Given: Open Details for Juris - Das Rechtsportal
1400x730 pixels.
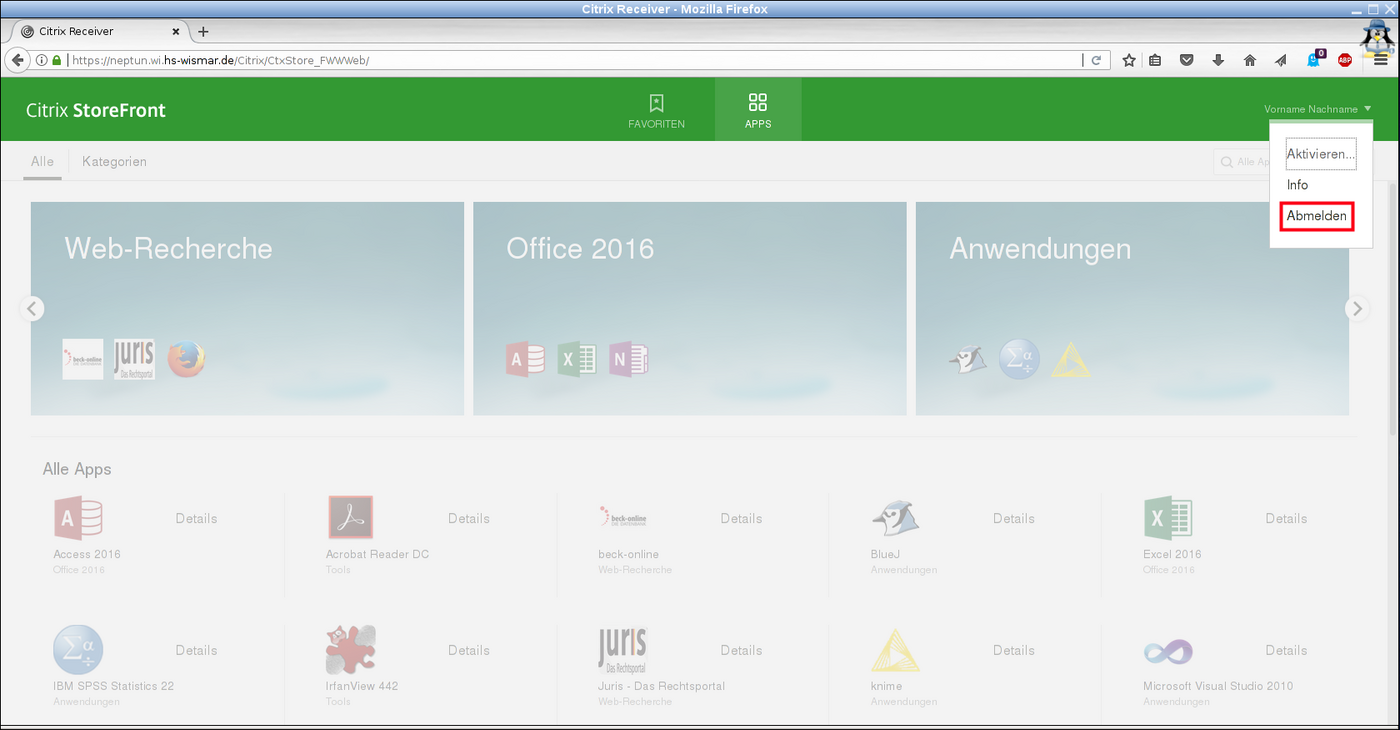Looking at the screenshot, I should point(741,650).
